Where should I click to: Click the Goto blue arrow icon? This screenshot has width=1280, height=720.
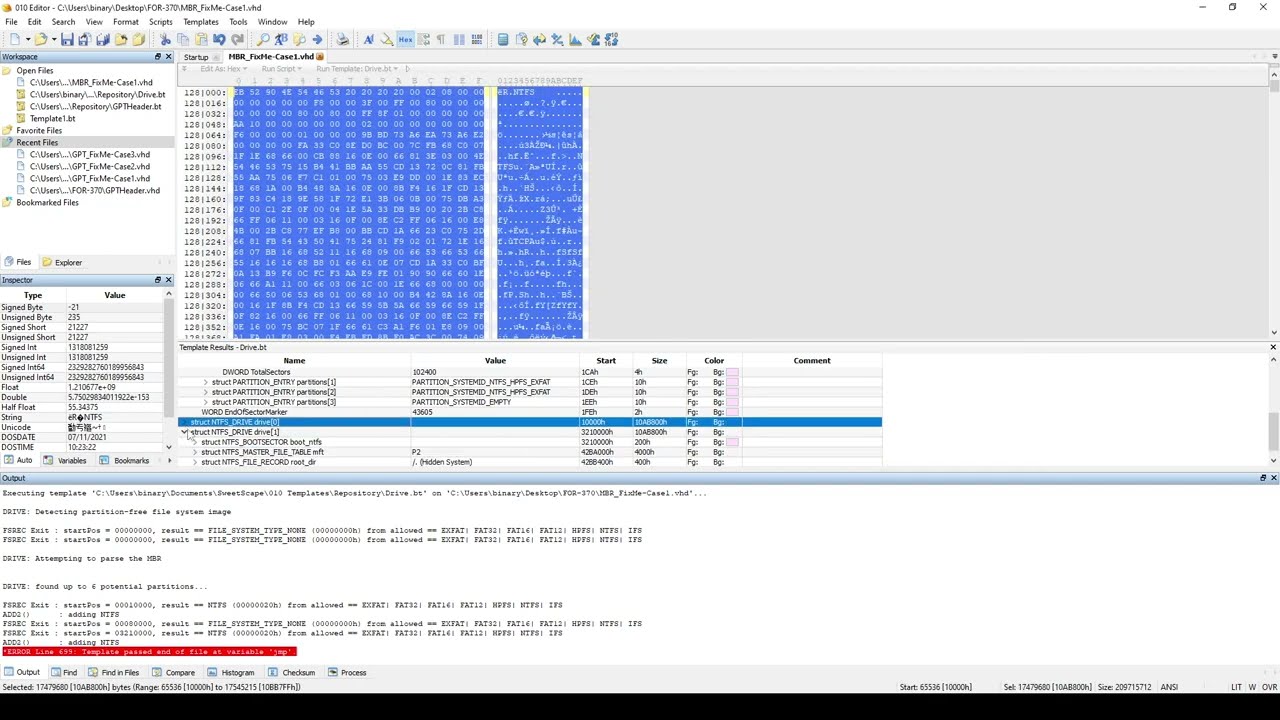pyautogui.click(x=317, y=40)
